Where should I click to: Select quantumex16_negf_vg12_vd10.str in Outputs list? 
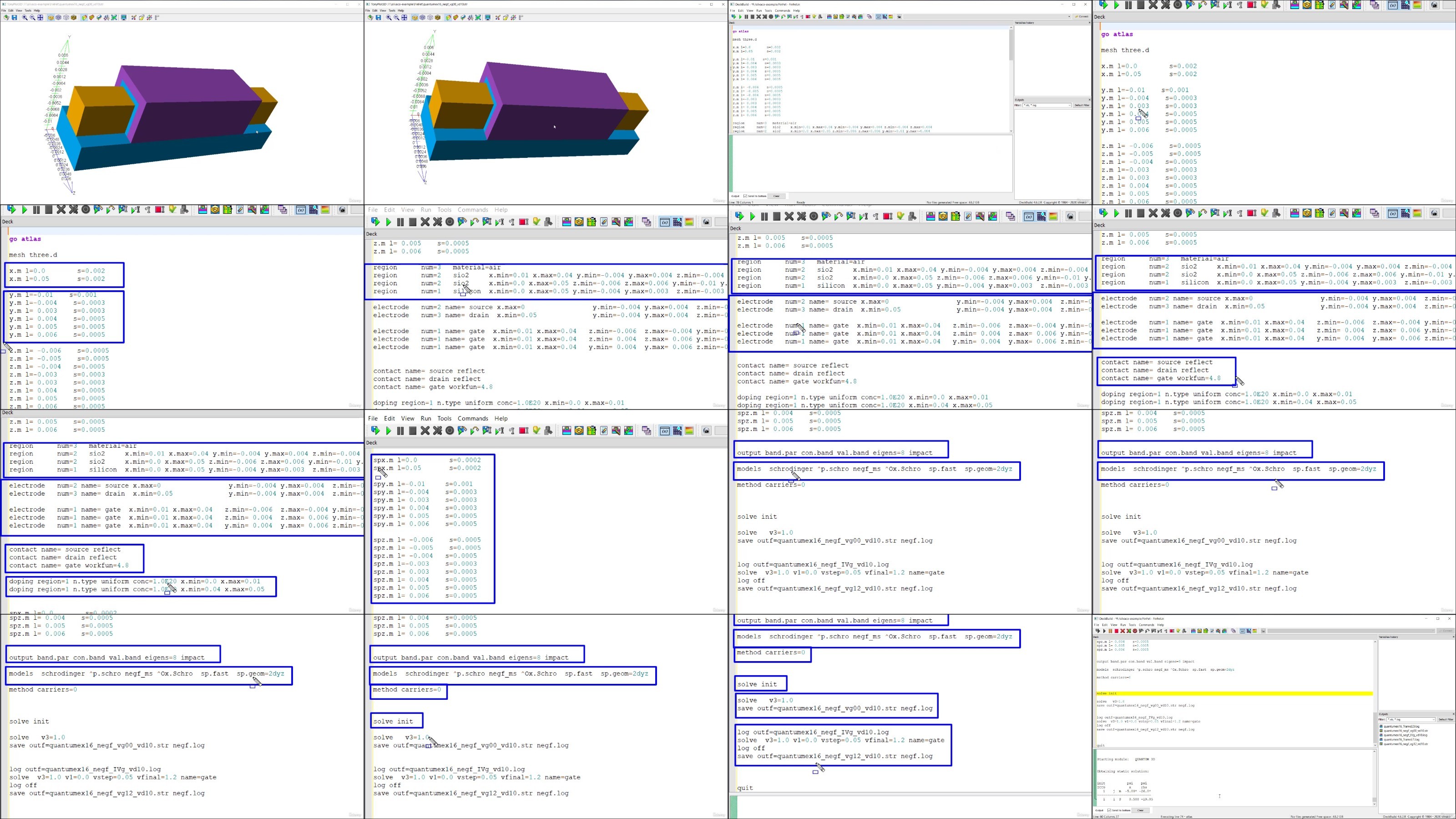(x=1404, y=744)
